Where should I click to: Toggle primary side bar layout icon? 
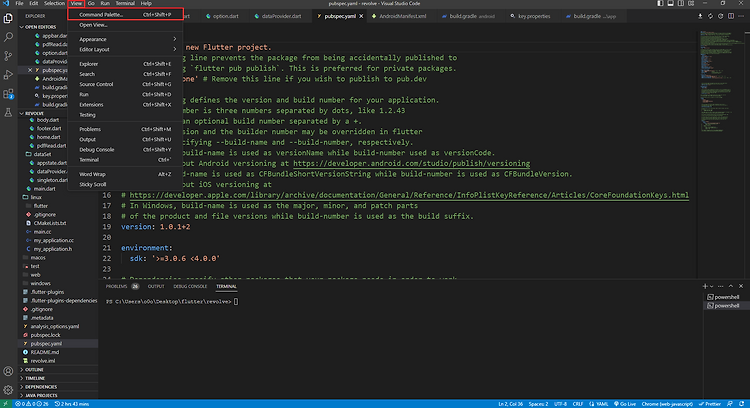click(660, 3)
